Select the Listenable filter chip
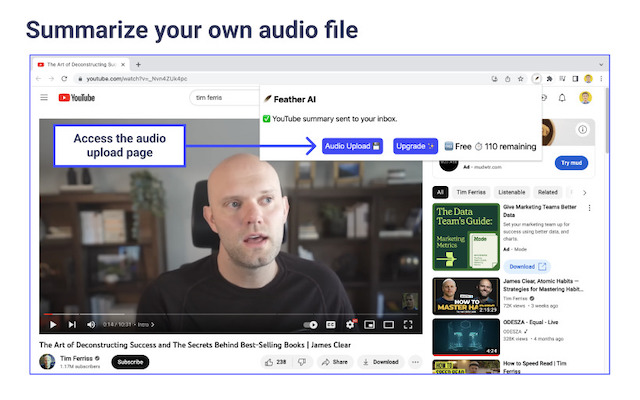Image resolution: width=640 pixels, height=400 pixels. [x=512, y=192]
